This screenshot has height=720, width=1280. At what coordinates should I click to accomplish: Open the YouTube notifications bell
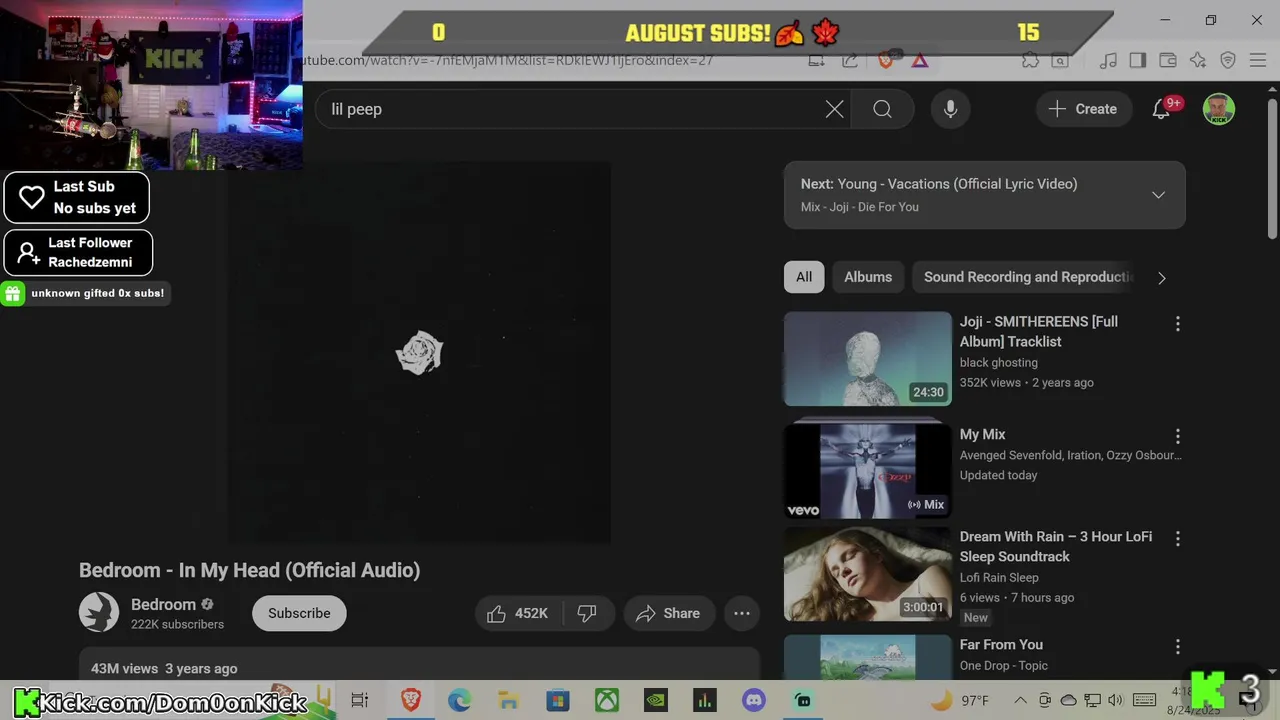(x=1161, y=109)
